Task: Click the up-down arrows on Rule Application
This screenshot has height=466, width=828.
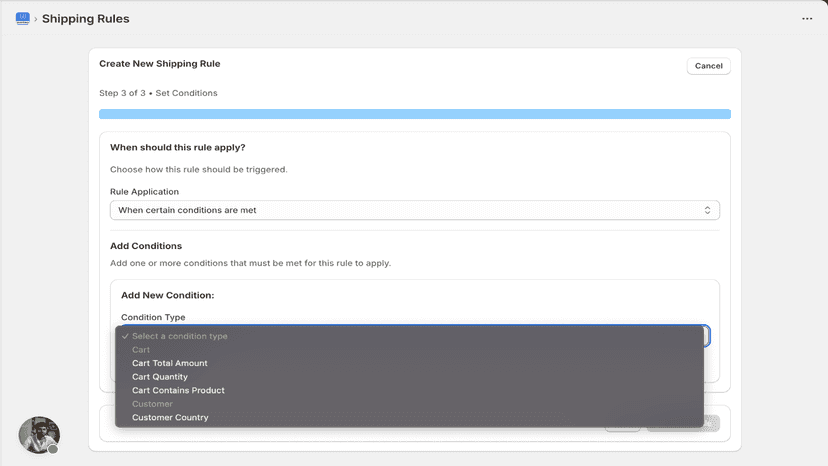Action: 707,210
